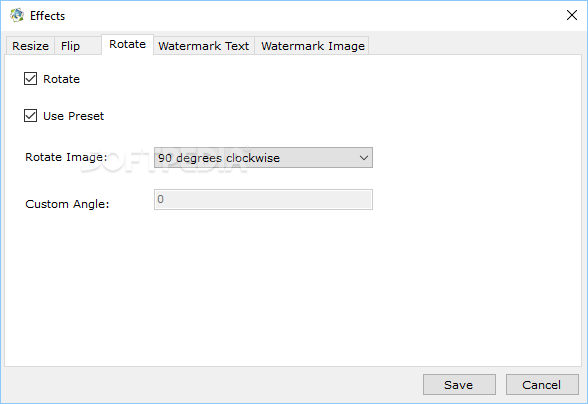Cancel the Effects dialog
588x404 pixels.
542,384
